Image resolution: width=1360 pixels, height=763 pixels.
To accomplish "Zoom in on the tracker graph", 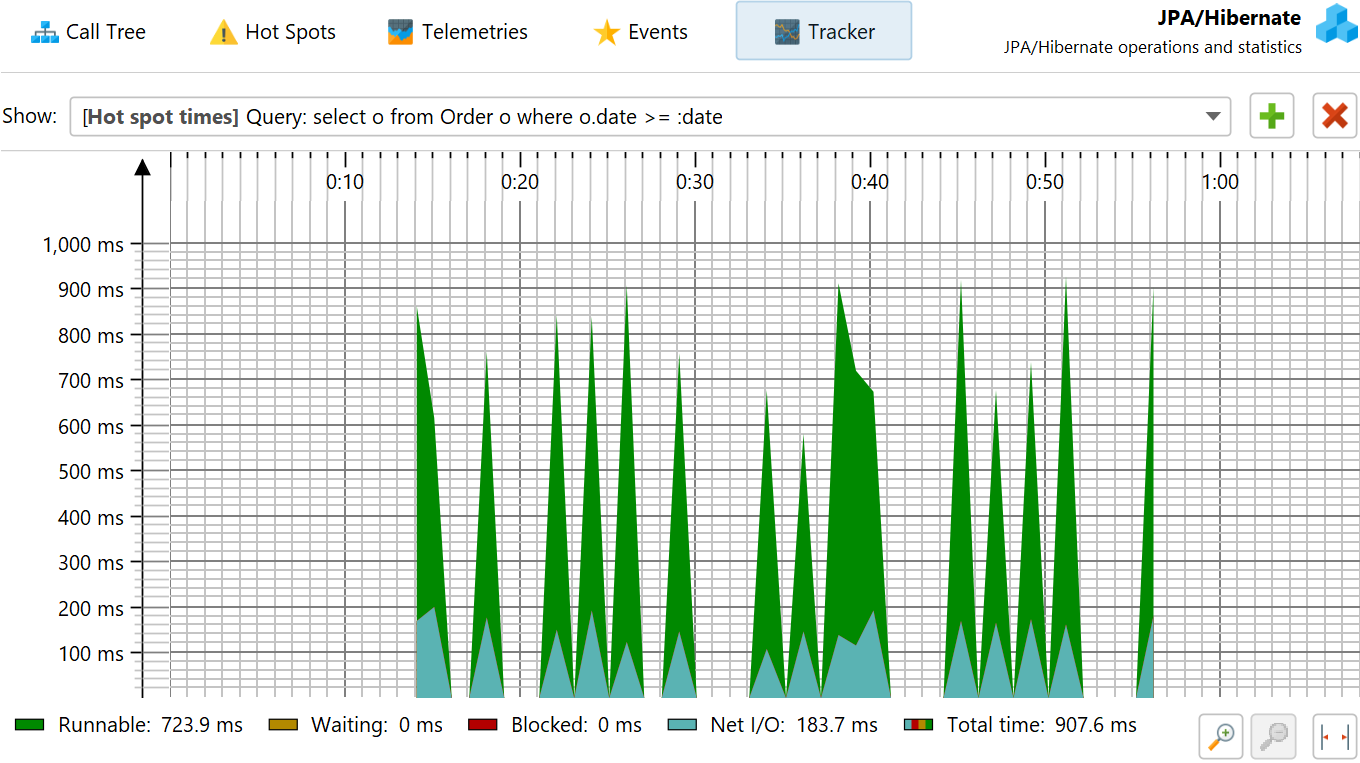I will (x=1221, y=737).
